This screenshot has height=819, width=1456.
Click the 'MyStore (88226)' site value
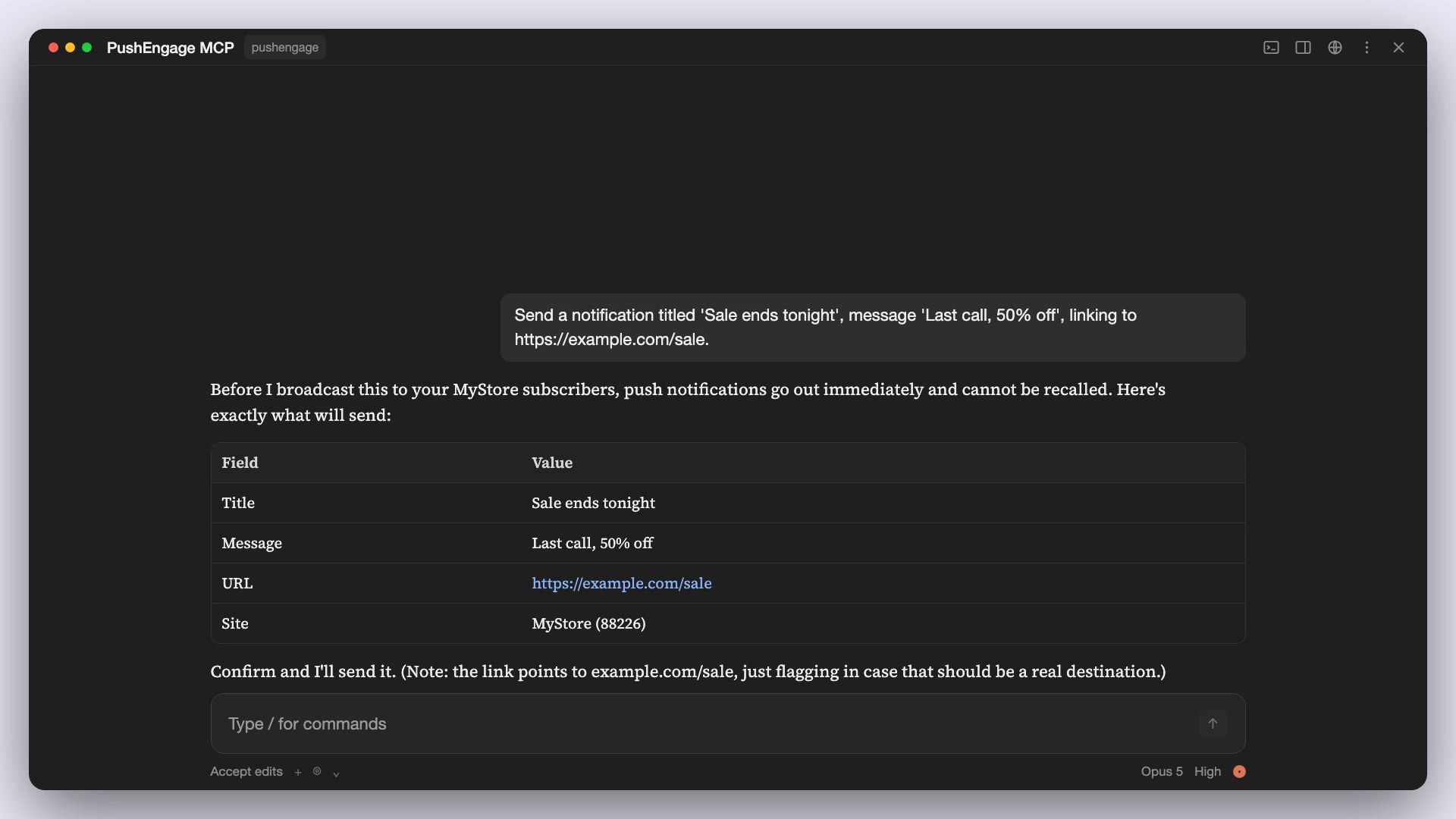pyautogui.click(x=588, y=623)
